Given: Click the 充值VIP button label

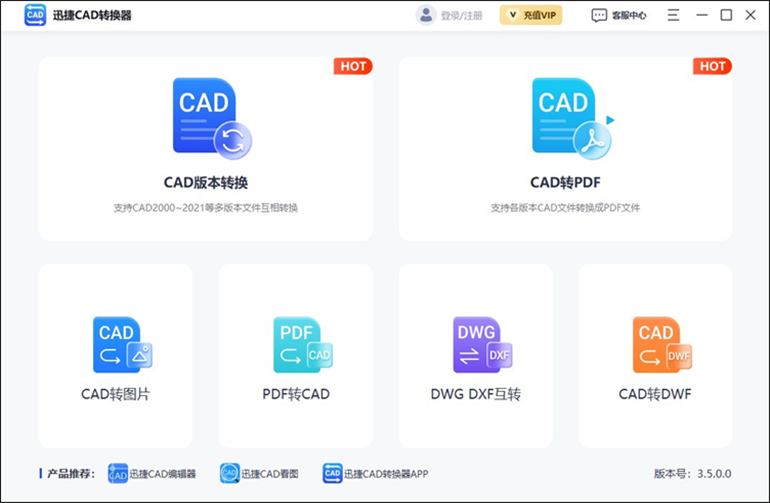Looking at the screenshot, I should point(540,15).
